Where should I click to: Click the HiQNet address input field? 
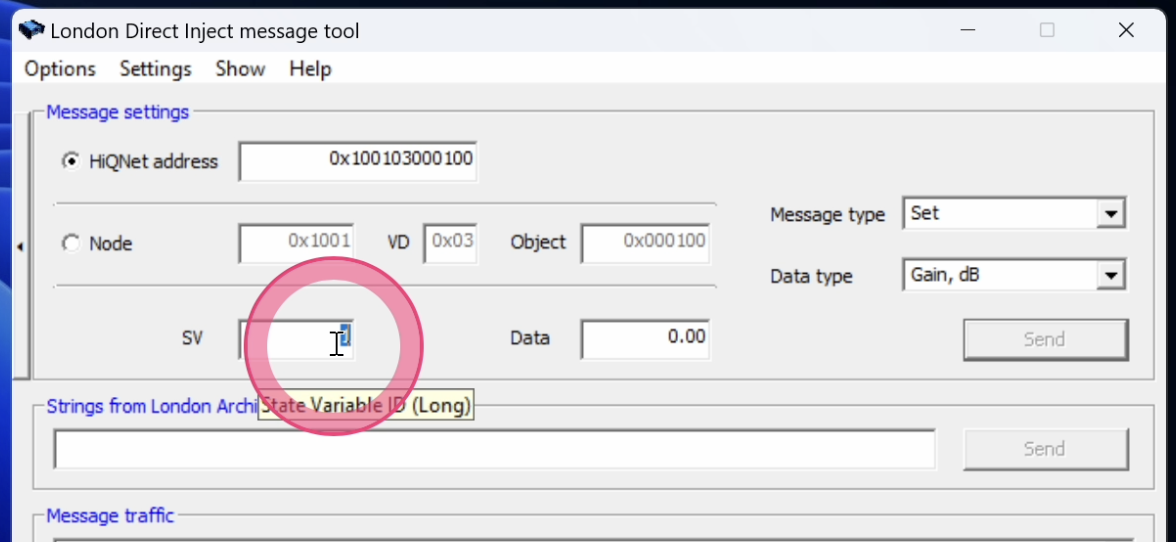click(x=357, y=160)
